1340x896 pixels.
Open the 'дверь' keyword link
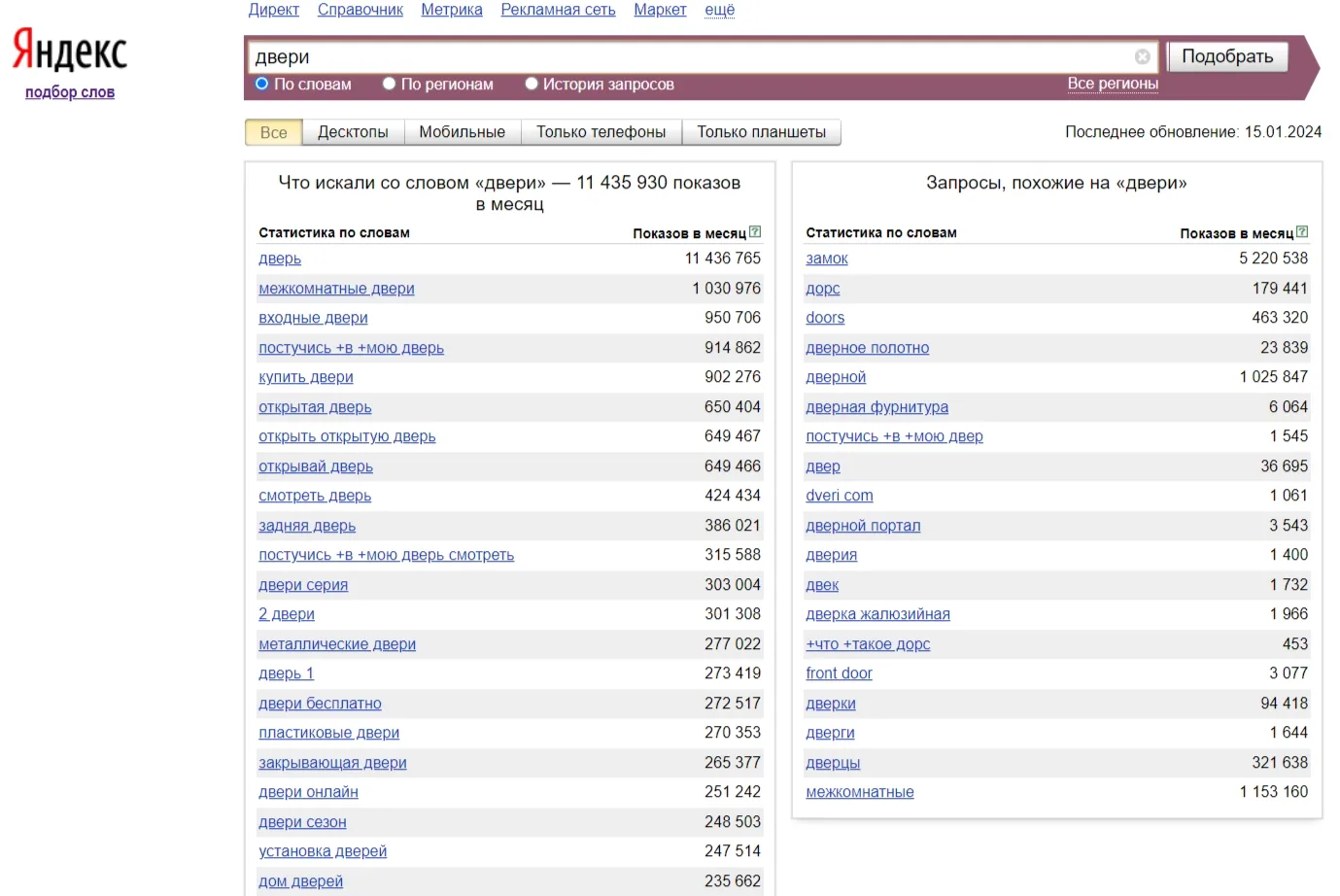coord(280,258)
